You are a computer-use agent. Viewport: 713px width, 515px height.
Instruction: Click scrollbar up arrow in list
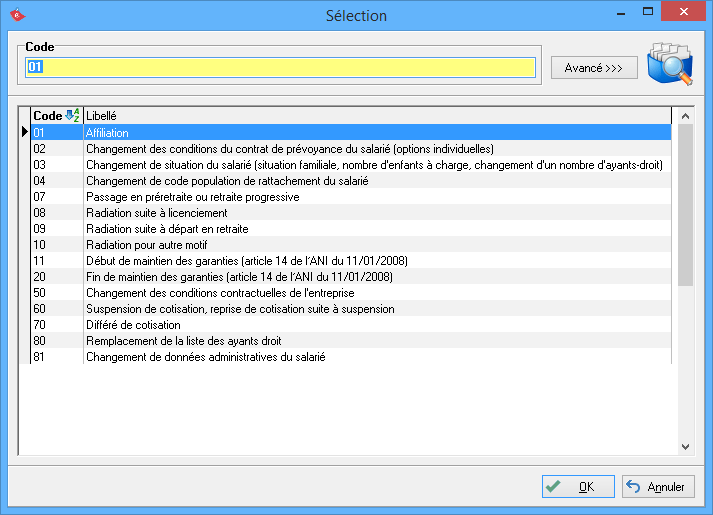click(x=685, y=116)
